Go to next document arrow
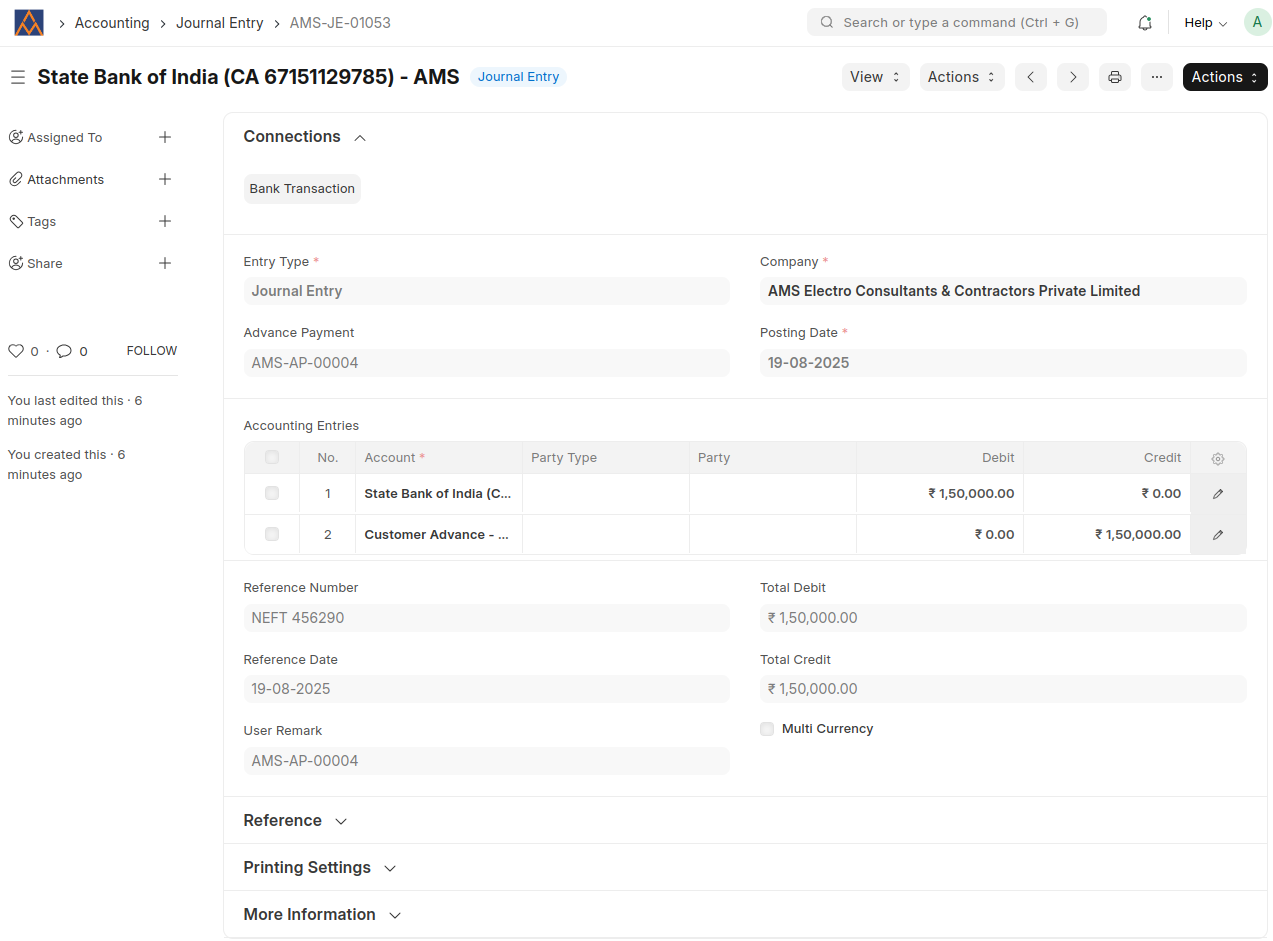Screen dimensions: 1273x941 pyautogui.click(x=1073, y=77)
